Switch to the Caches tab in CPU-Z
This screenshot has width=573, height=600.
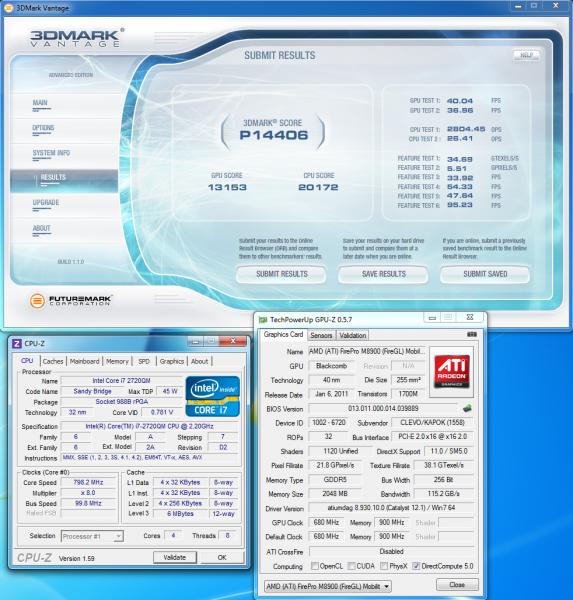(53, 361)
